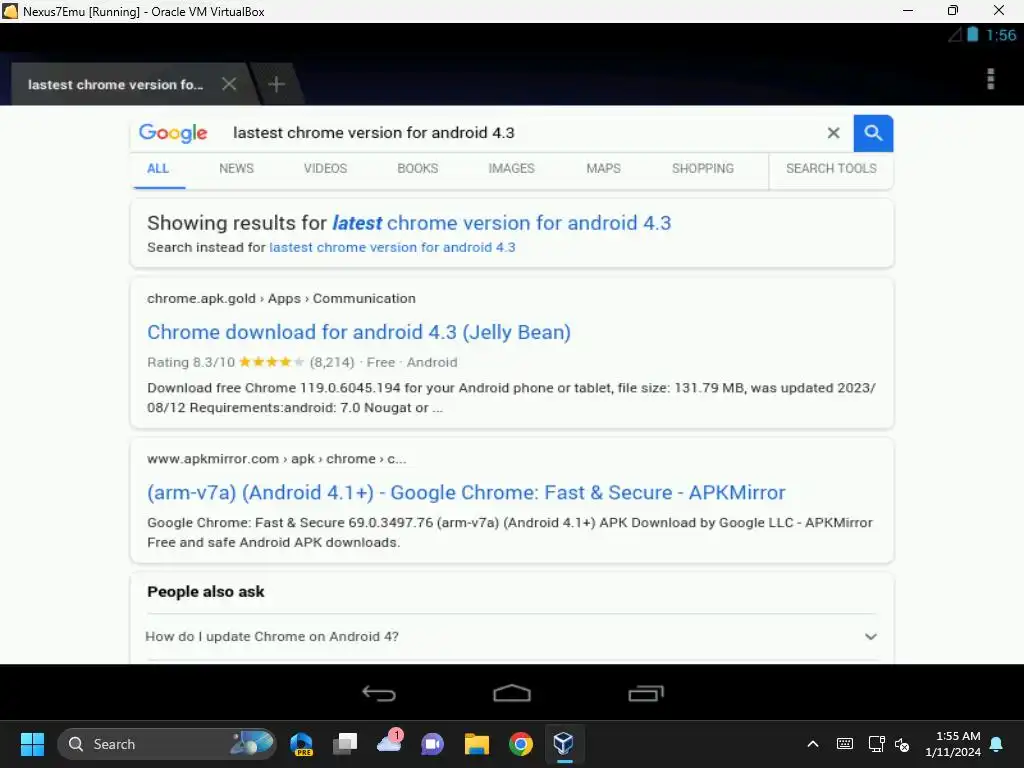Viewport: 1024px width, 768px height.
Task: Open Task View from the taskbar
Action: [345, 744]
